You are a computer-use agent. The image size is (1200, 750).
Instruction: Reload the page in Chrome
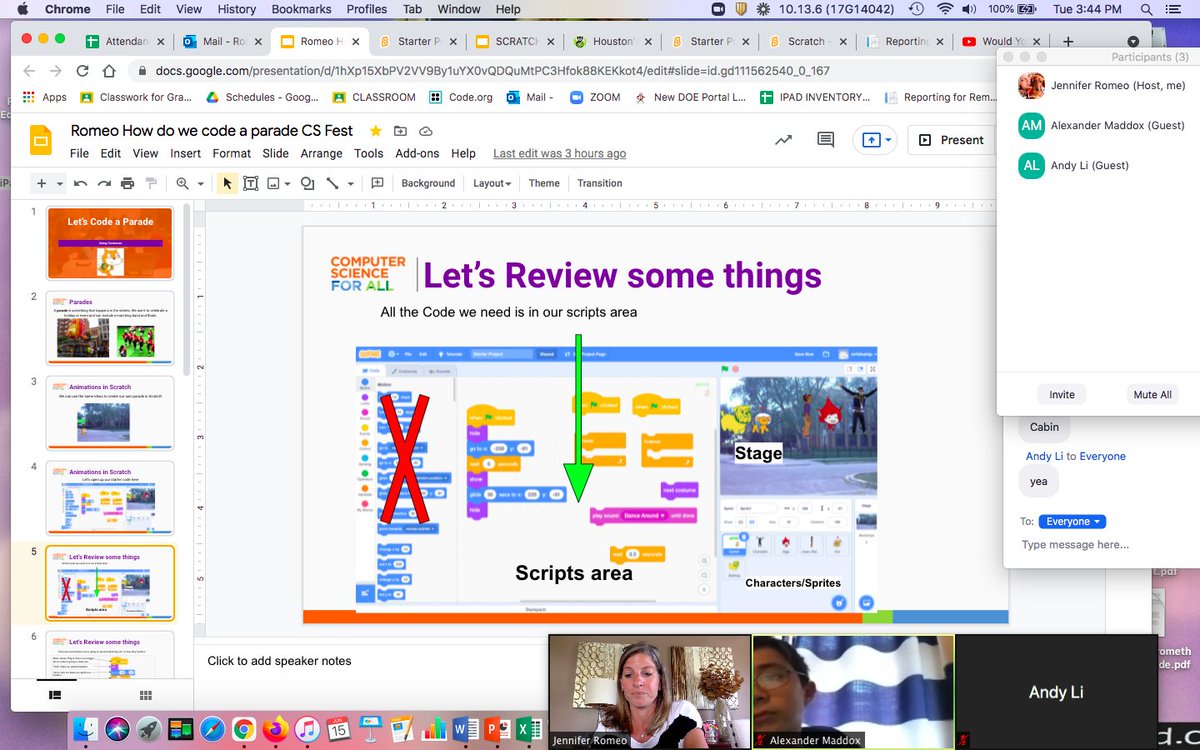[x=81, y=71]
